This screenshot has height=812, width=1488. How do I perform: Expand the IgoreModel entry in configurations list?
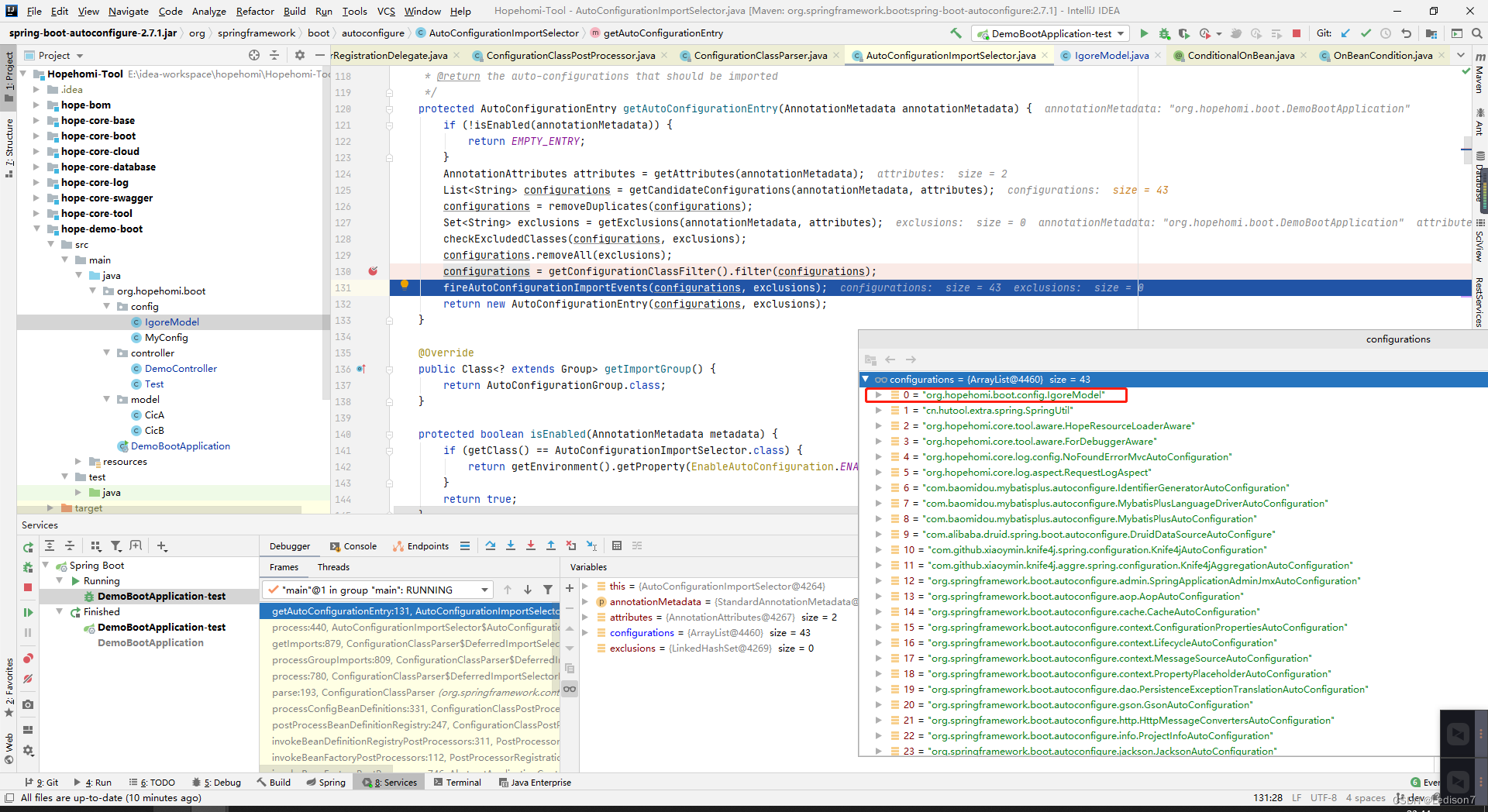(878, 395)
